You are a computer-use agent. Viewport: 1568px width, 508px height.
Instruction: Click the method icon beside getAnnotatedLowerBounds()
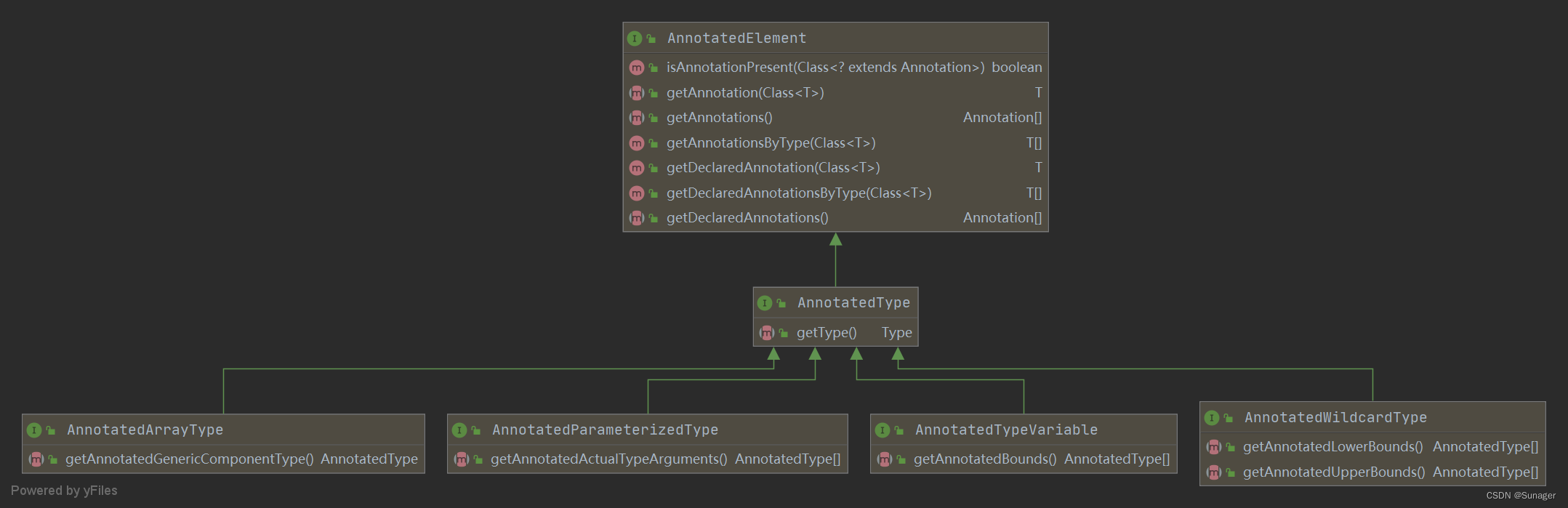point(1213,447)
